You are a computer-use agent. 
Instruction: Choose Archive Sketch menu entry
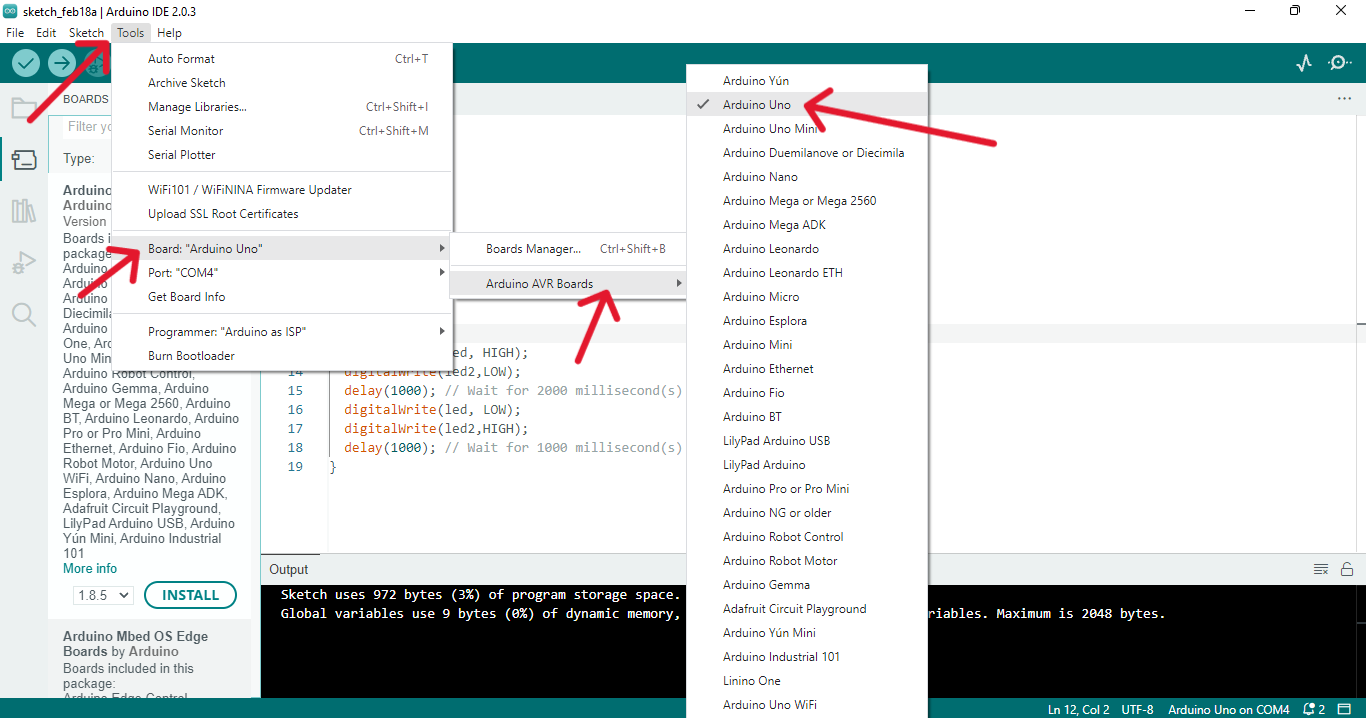(x=282, y=83)
